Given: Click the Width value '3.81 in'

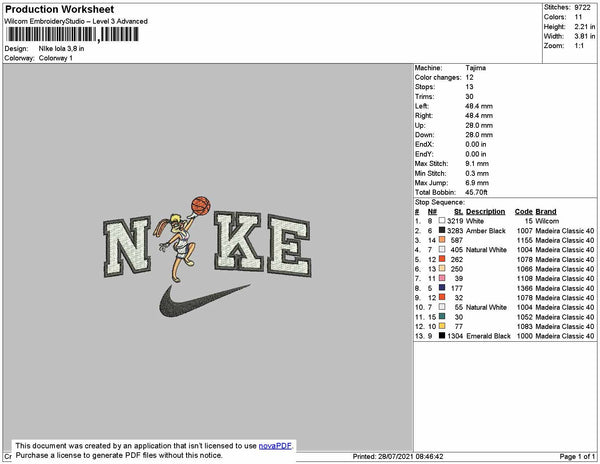Looking at the screenshot, I should tap(584, 36).
